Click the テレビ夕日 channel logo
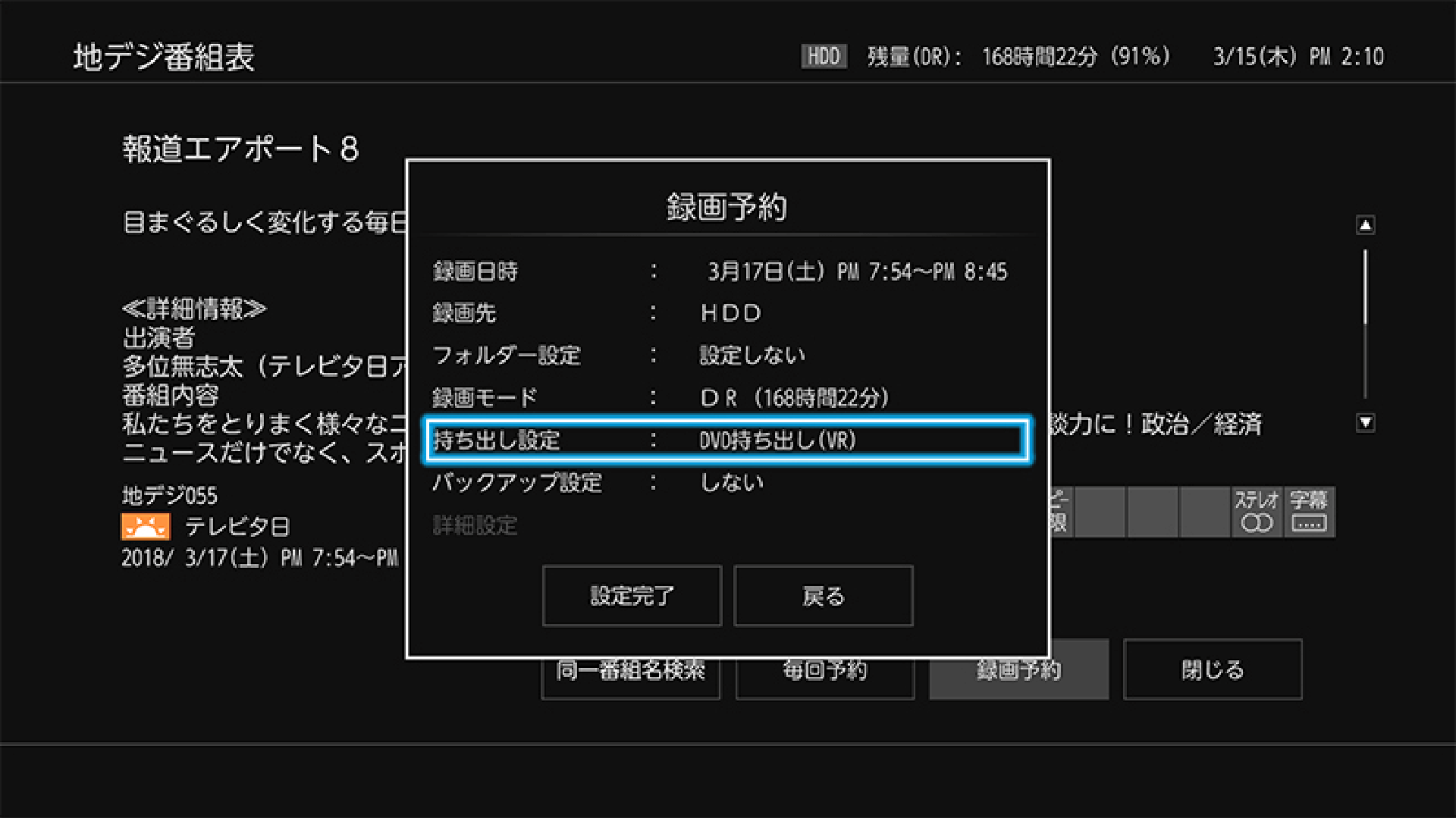The height and width of the screenshot is (818, 1456). 146,525
